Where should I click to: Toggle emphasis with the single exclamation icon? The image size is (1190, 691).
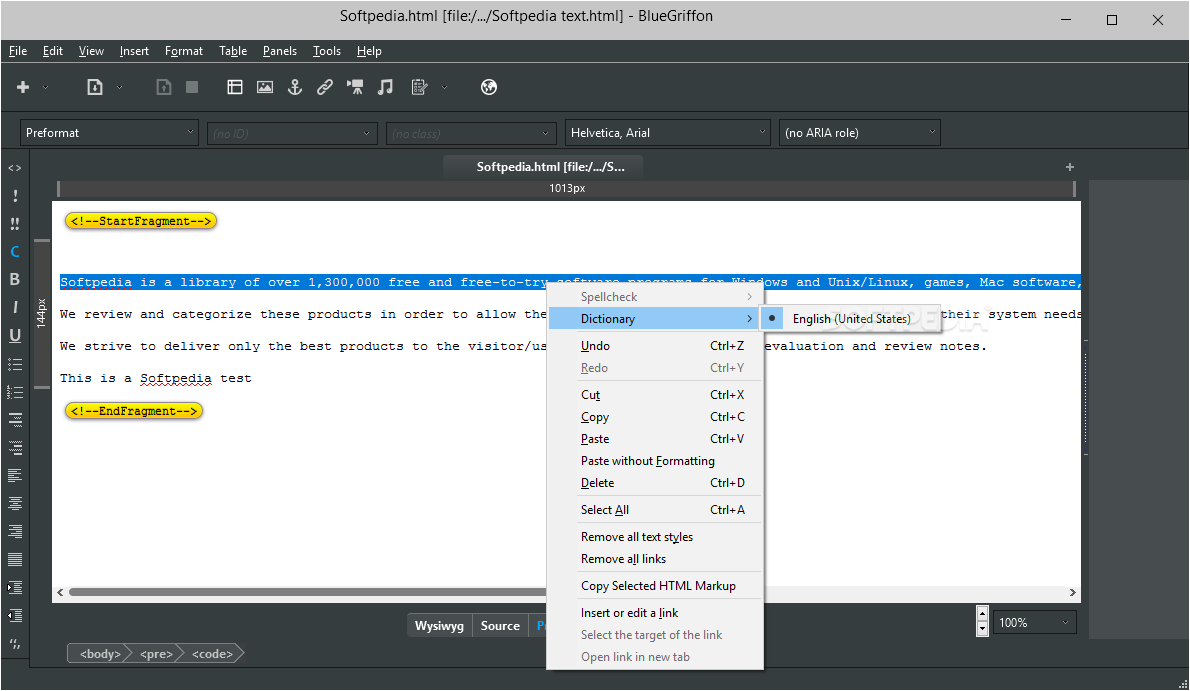click(14, 196)
